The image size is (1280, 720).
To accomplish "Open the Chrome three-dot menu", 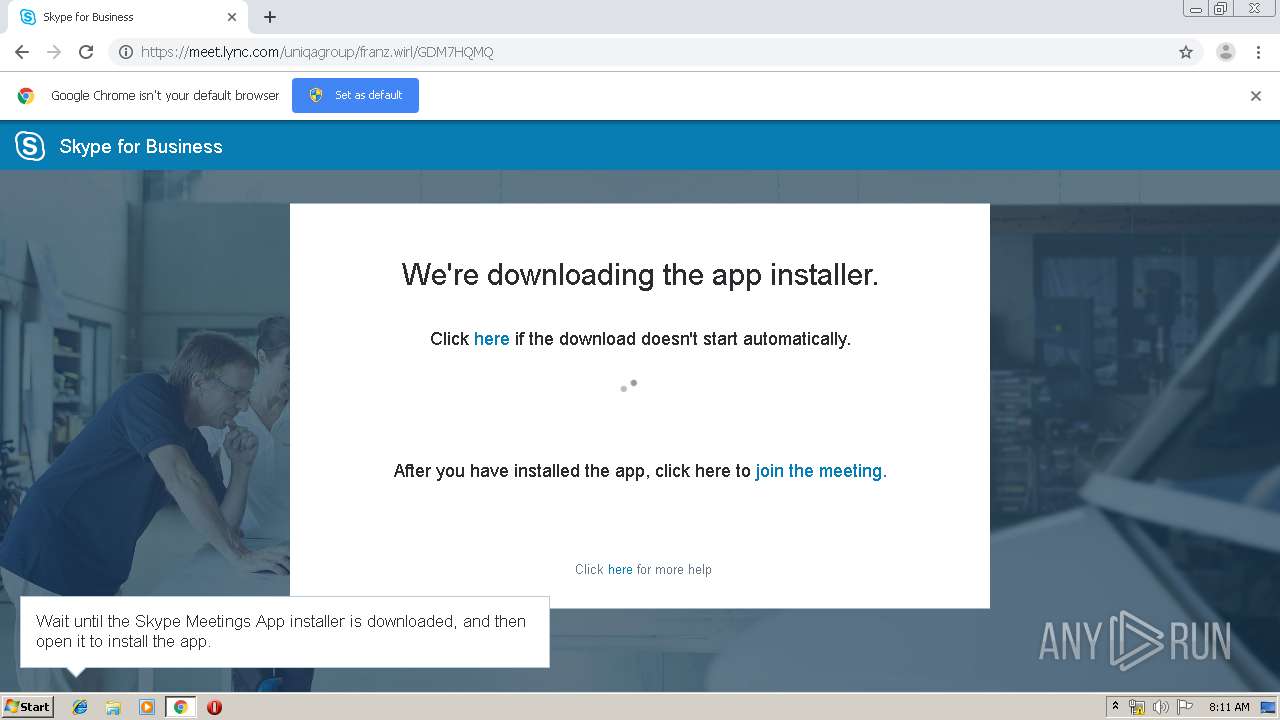I will (1259, 52).
